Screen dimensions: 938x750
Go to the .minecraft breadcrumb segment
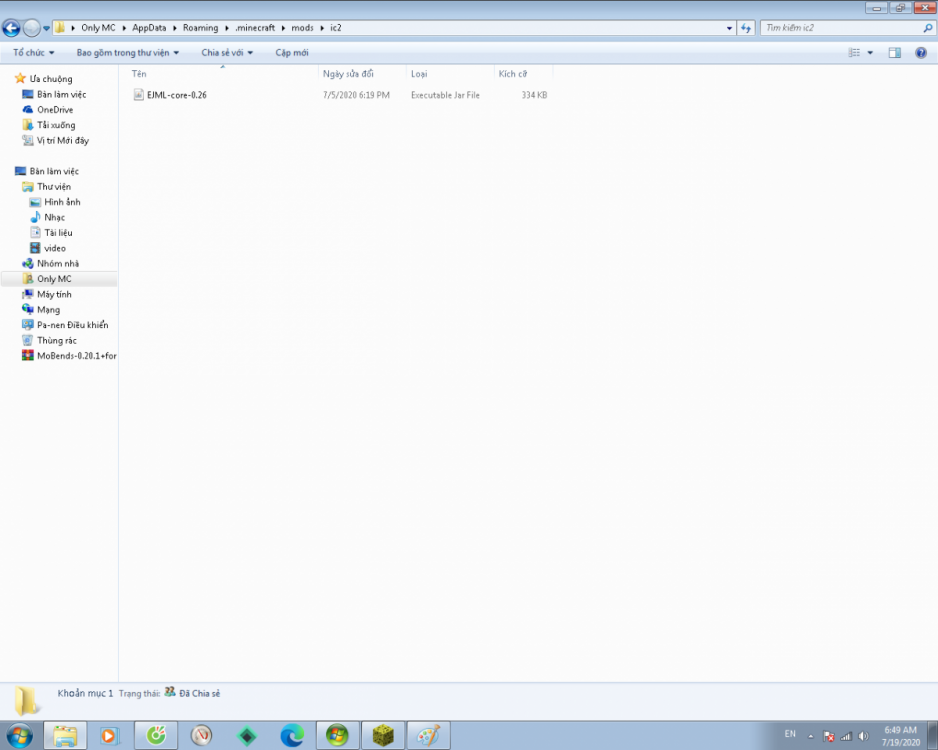point(255,28)
